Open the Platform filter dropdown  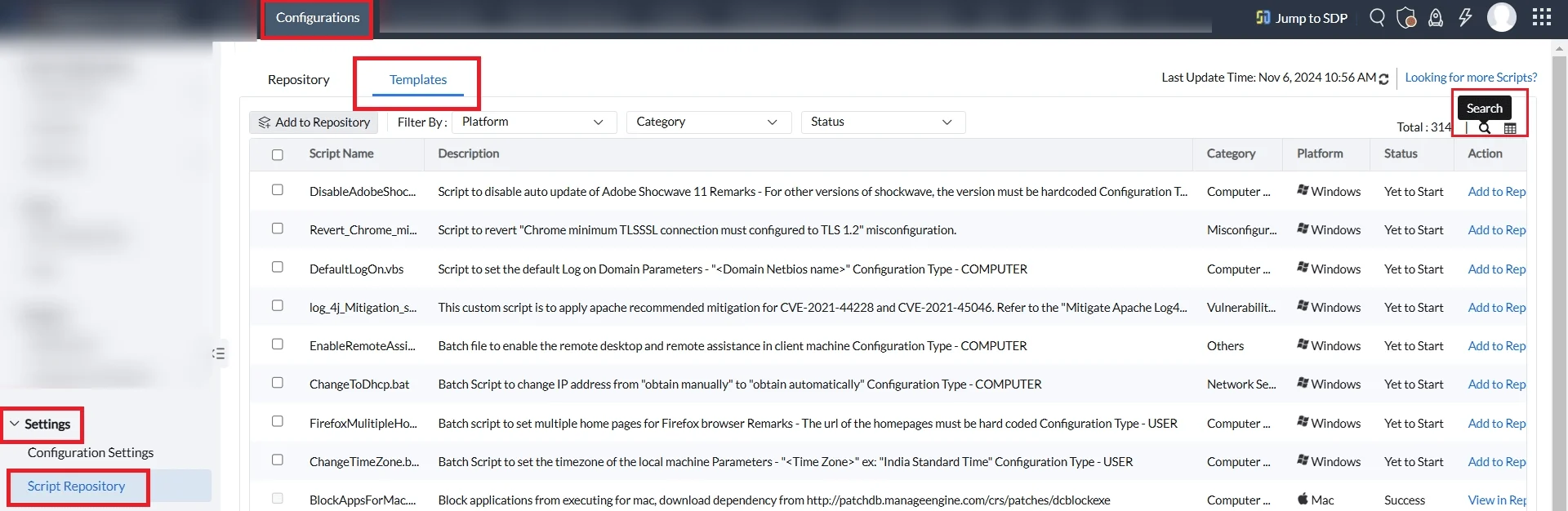point(534,122)
